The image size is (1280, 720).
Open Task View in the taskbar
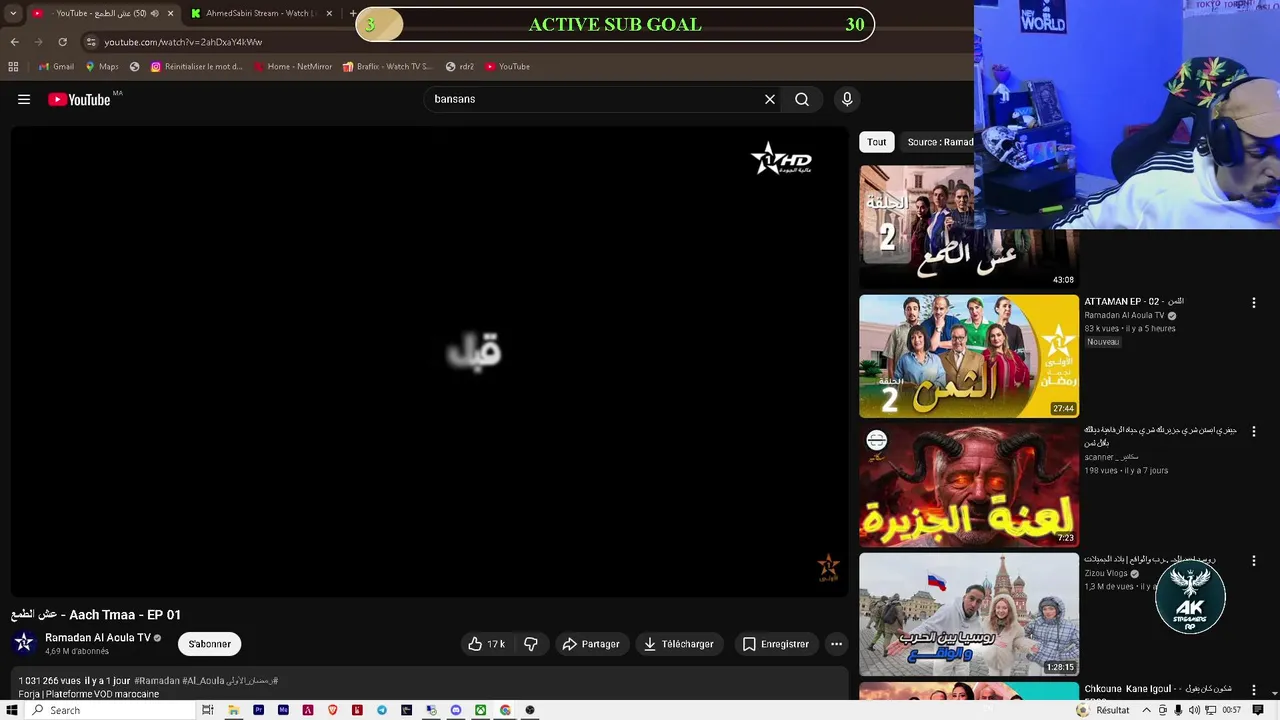pos(208,710)
